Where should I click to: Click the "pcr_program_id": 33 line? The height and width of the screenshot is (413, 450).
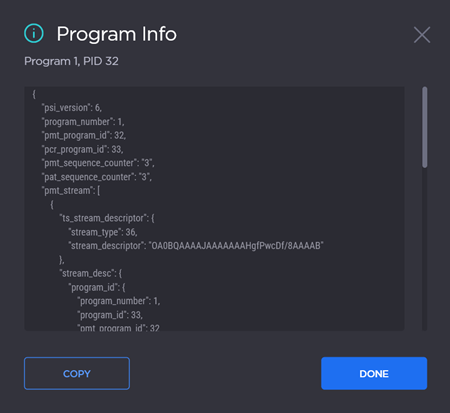tap(82, 149)
